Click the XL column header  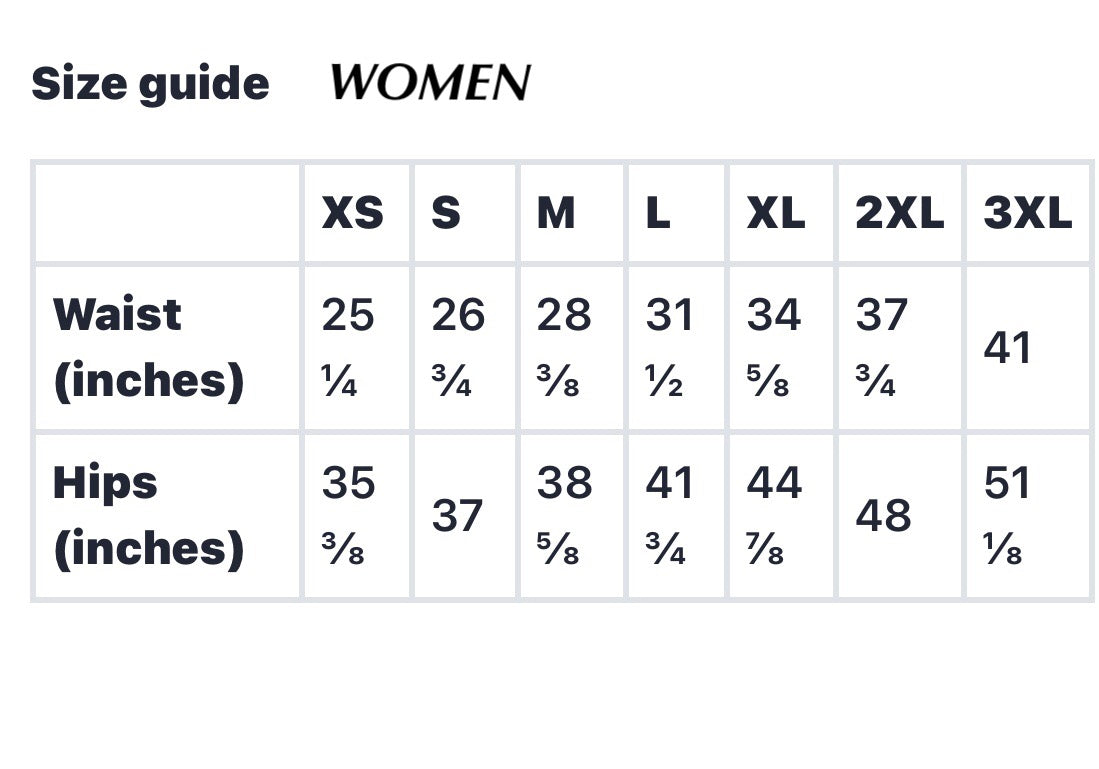(x=776, y=213)
